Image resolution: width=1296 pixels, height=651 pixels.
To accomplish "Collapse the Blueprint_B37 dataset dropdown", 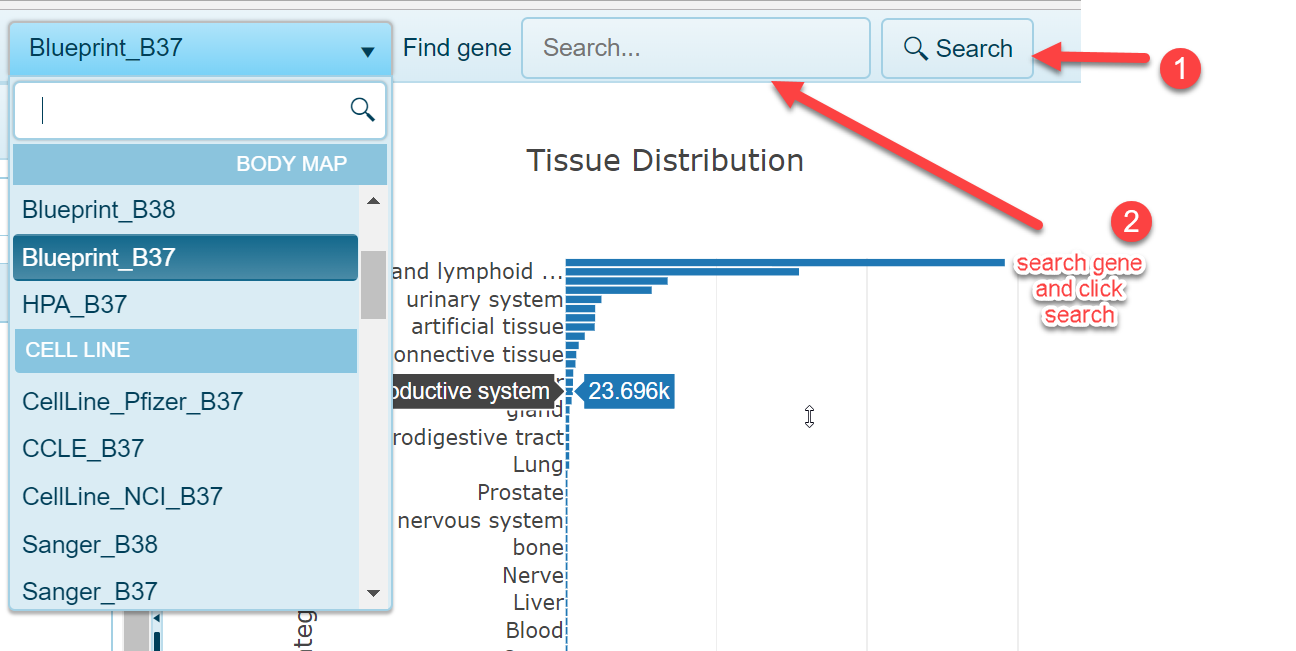I will (367, 48).
